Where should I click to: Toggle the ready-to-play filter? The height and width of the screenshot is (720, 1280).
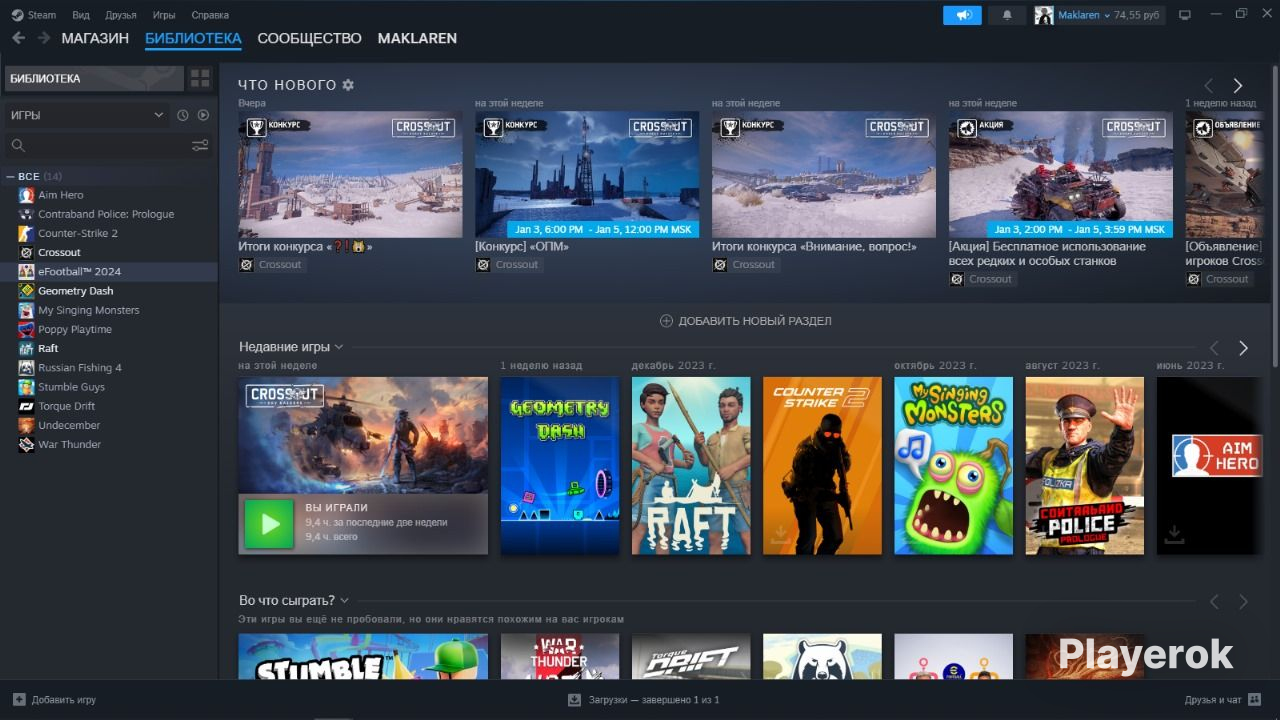click(x=203, y=115)
